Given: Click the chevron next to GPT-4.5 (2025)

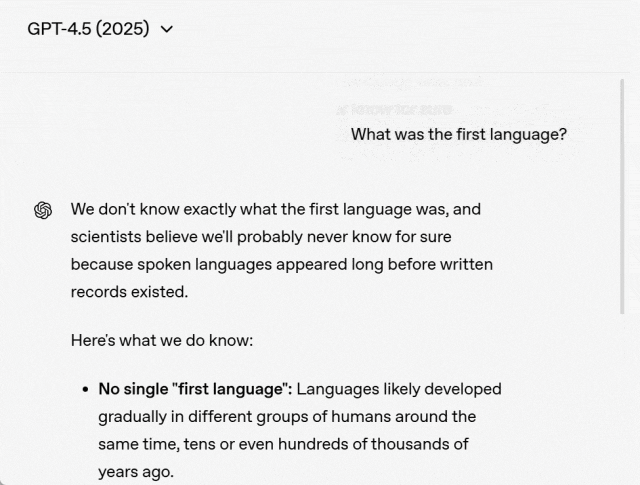Looking at the screenshot, I should point(166,29).
